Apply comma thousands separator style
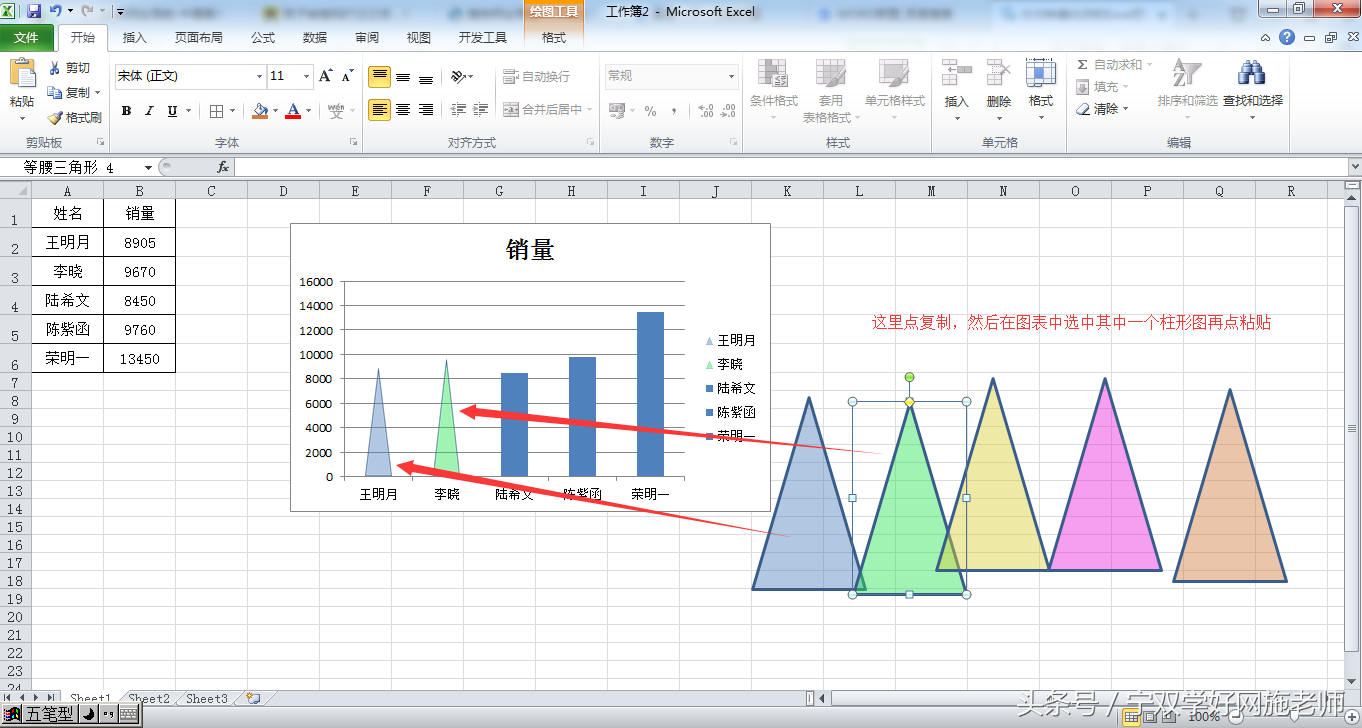 [674, 111]
